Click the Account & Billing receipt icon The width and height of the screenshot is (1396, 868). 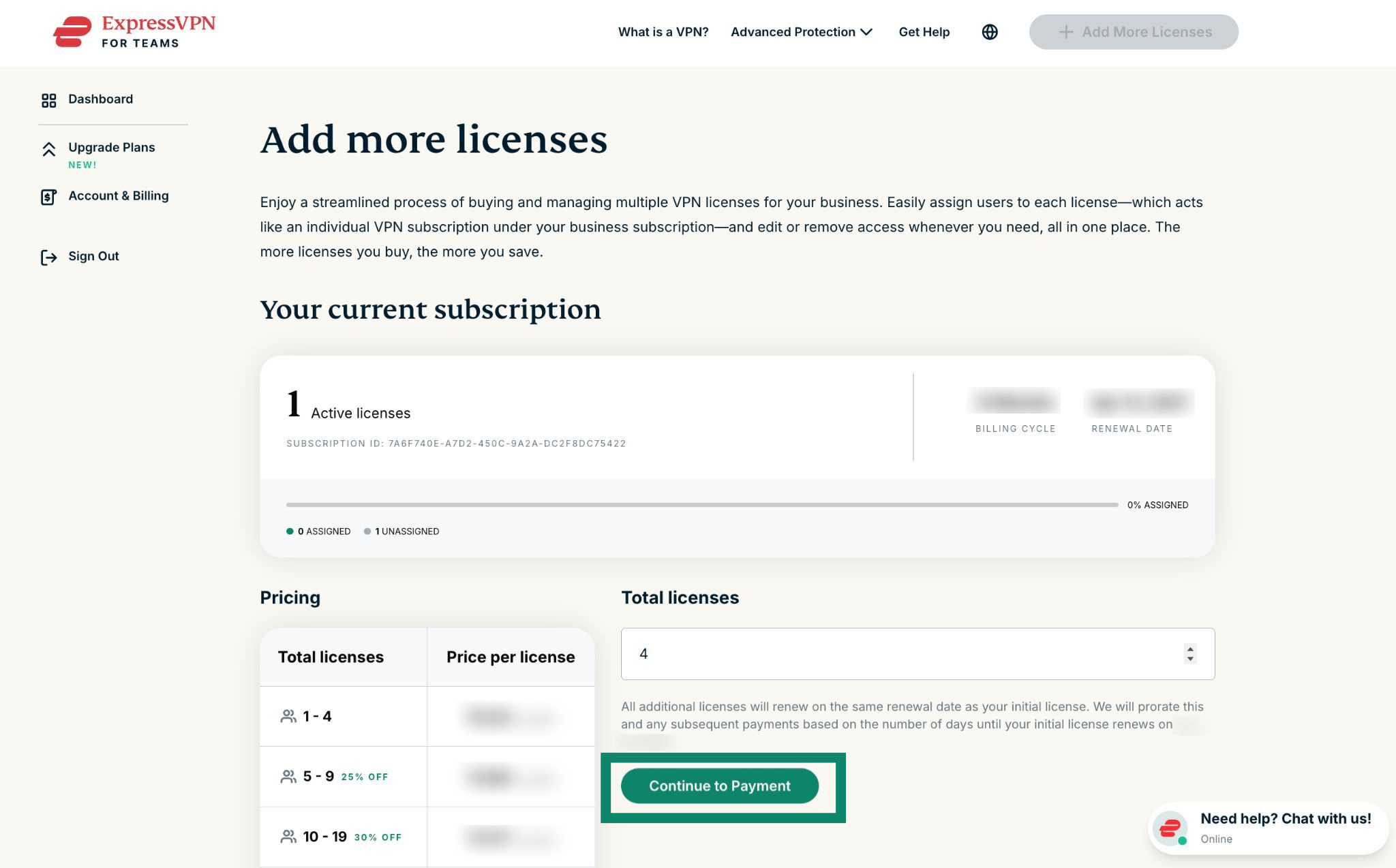[x=48, y=197]
